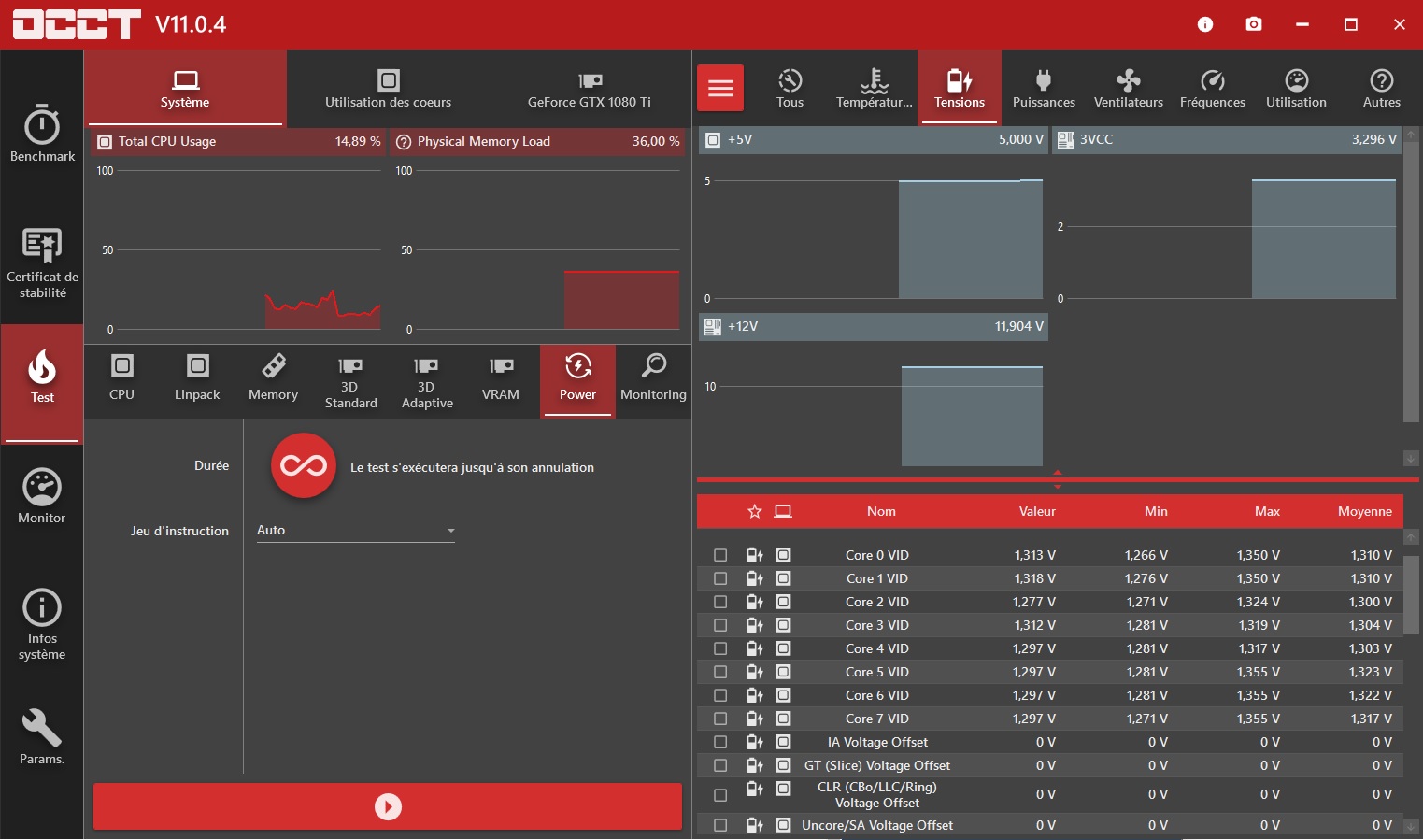The image size is (1423, 840).
Task: Switch to Utilisation des coeurs tab
Action: click(388, 89)
